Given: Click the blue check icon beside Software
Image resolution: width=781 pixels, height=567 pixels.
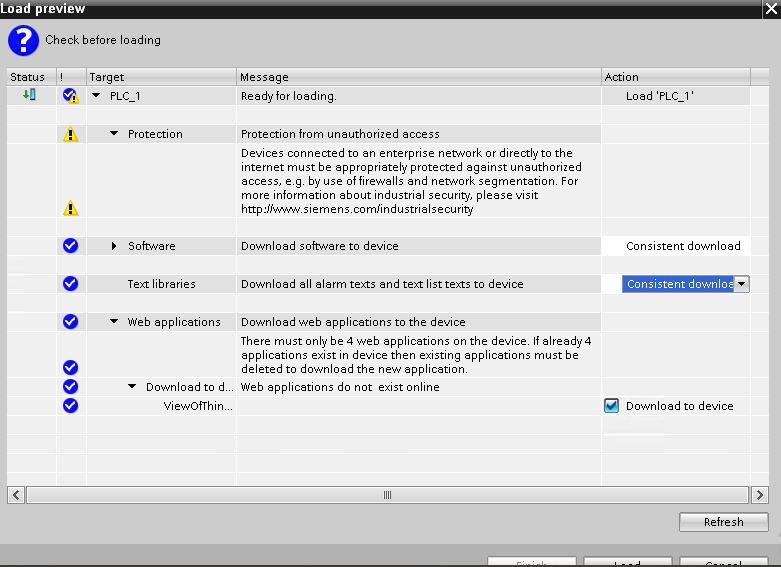Looking at the screenshot, I should tap(71, 246).
